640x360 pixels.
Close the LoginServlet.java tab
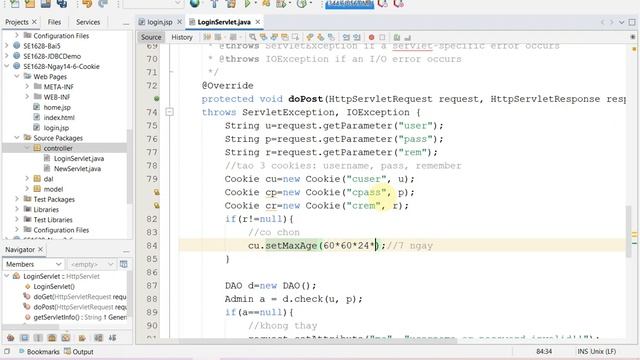pyautogui.click(x=258, y=22)
